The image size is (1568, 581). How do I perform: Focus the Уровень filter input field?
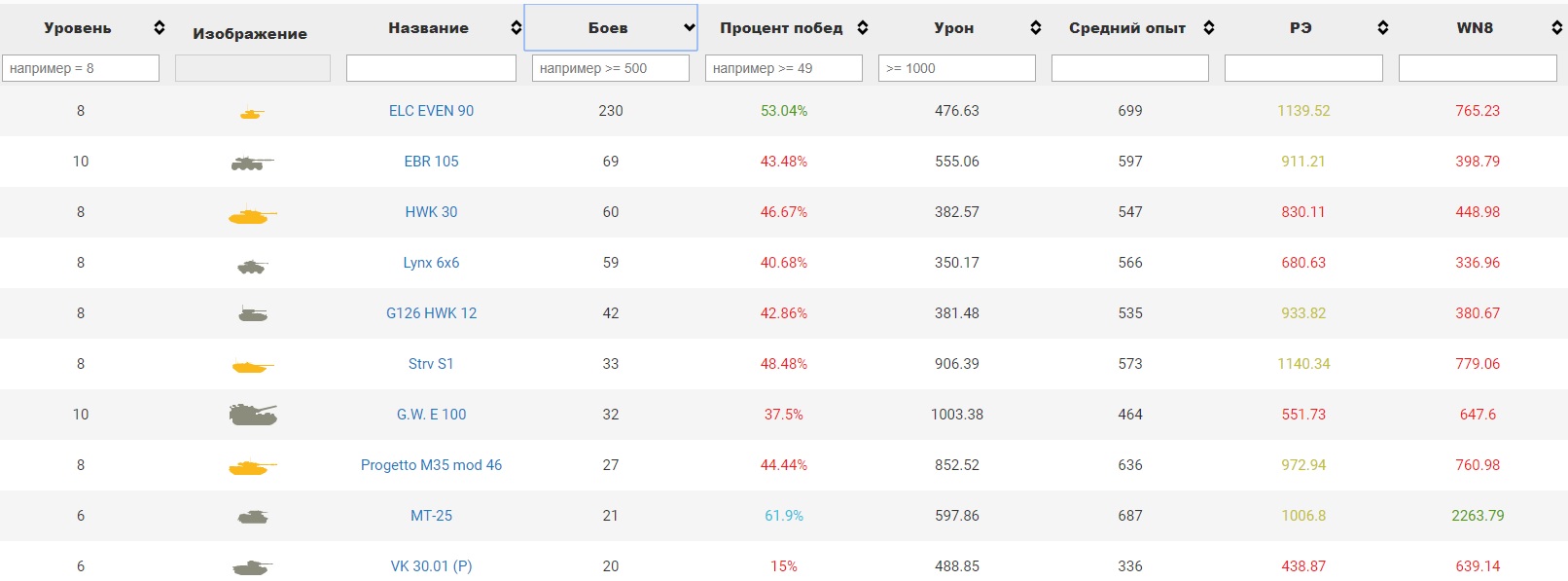(x=81, y=68)
